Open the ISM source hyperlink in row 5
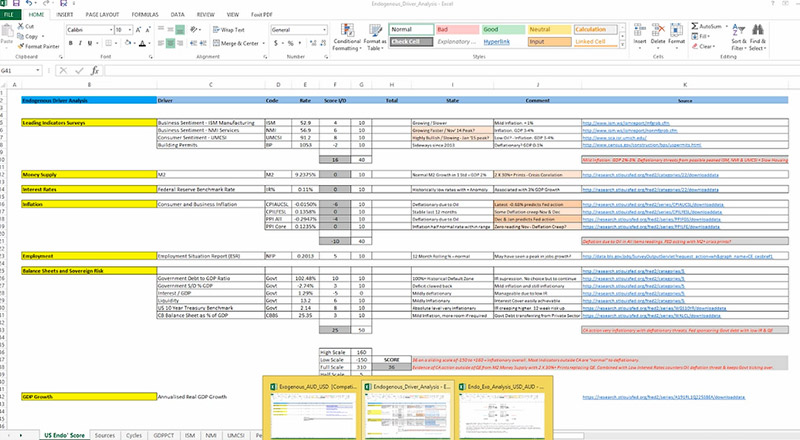This screenshot has height=440, width=800. pyautogui.click(x=626, y=123)
